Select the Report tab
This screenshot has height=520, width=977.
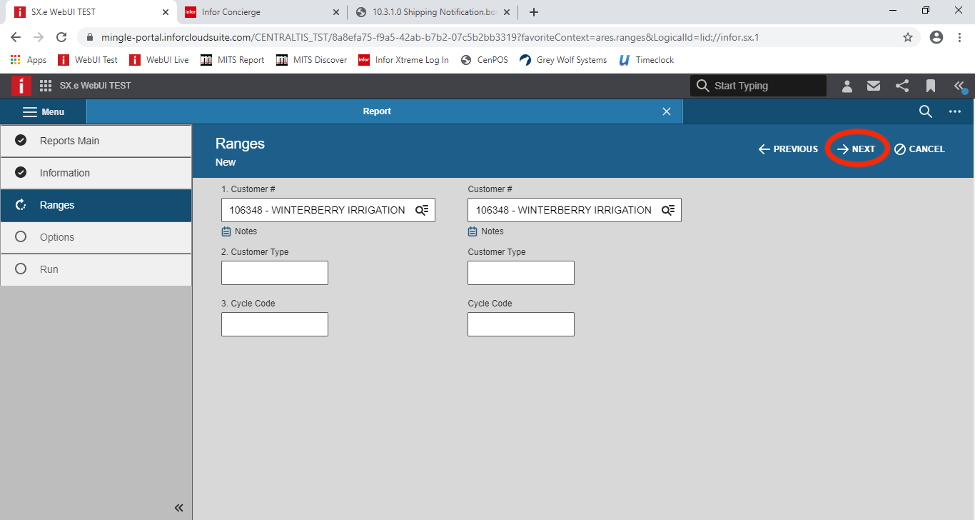pos(377,111)
